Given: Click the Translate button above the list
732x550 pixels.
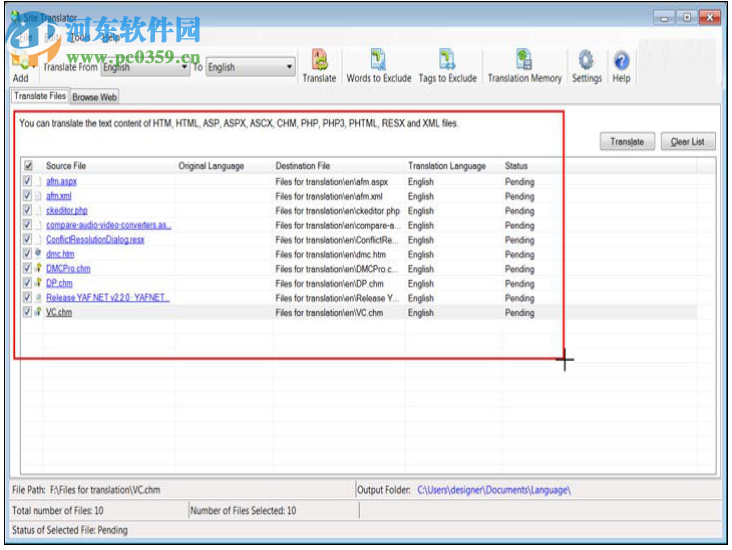Looking at the screenshot, I should (627, 141).
